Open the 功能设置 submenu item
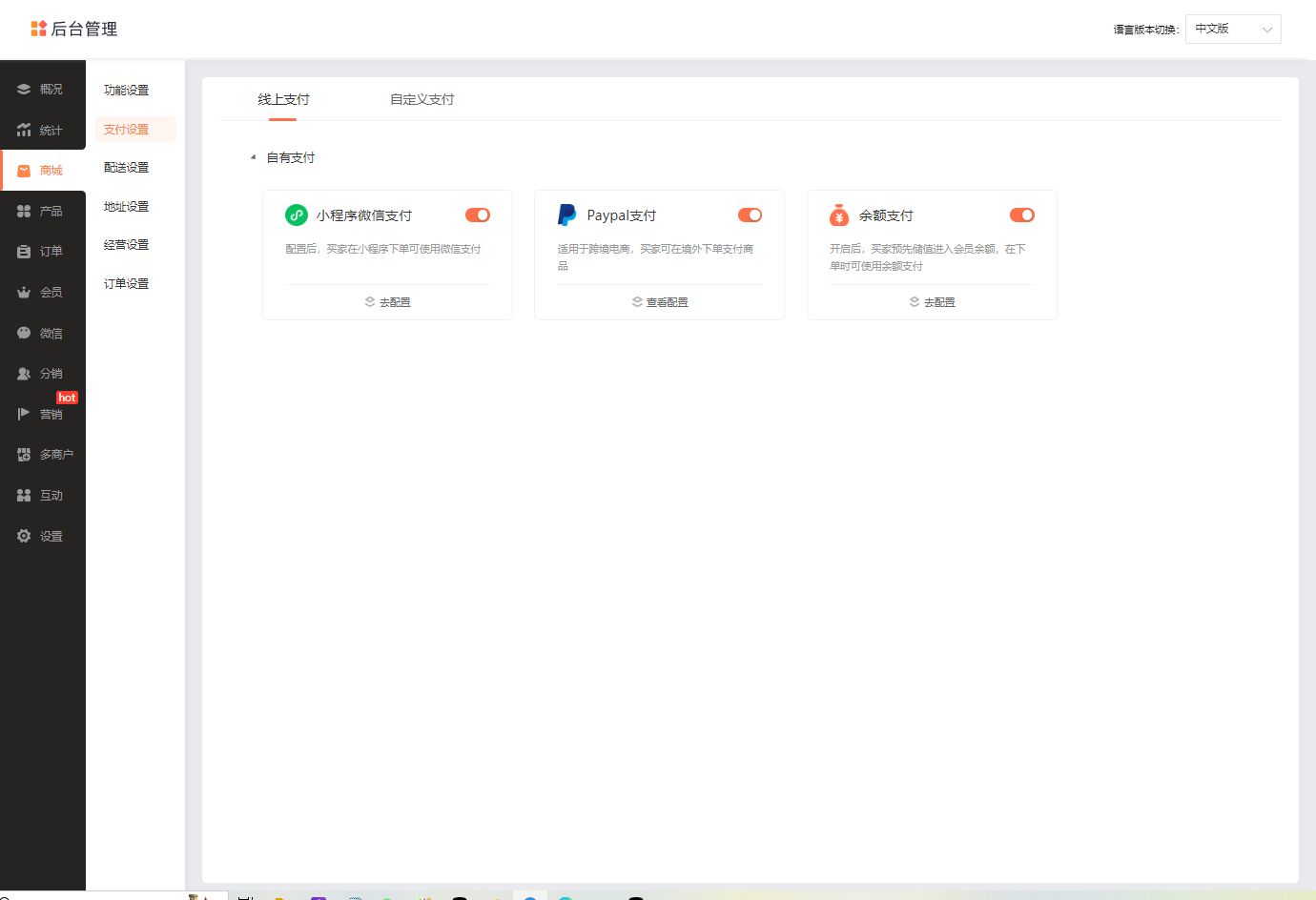1316x900 pixels. [x=126, y=90]
